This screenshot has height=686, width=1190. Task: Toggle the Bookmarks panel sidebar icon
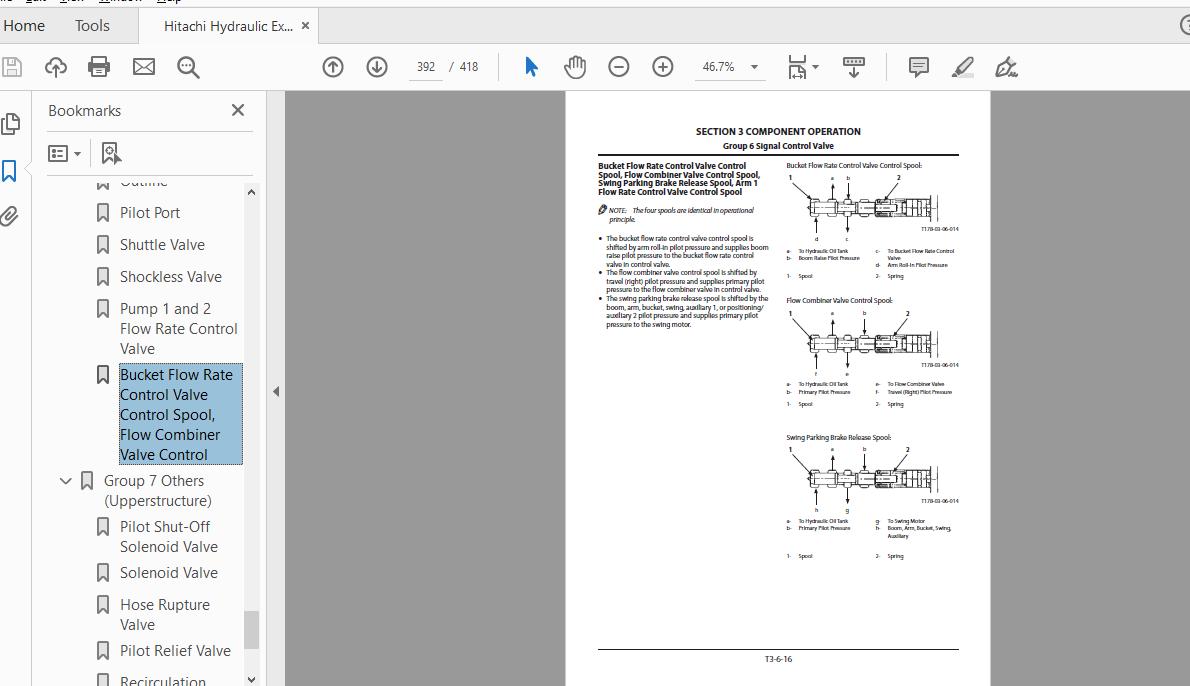[9, 171]
